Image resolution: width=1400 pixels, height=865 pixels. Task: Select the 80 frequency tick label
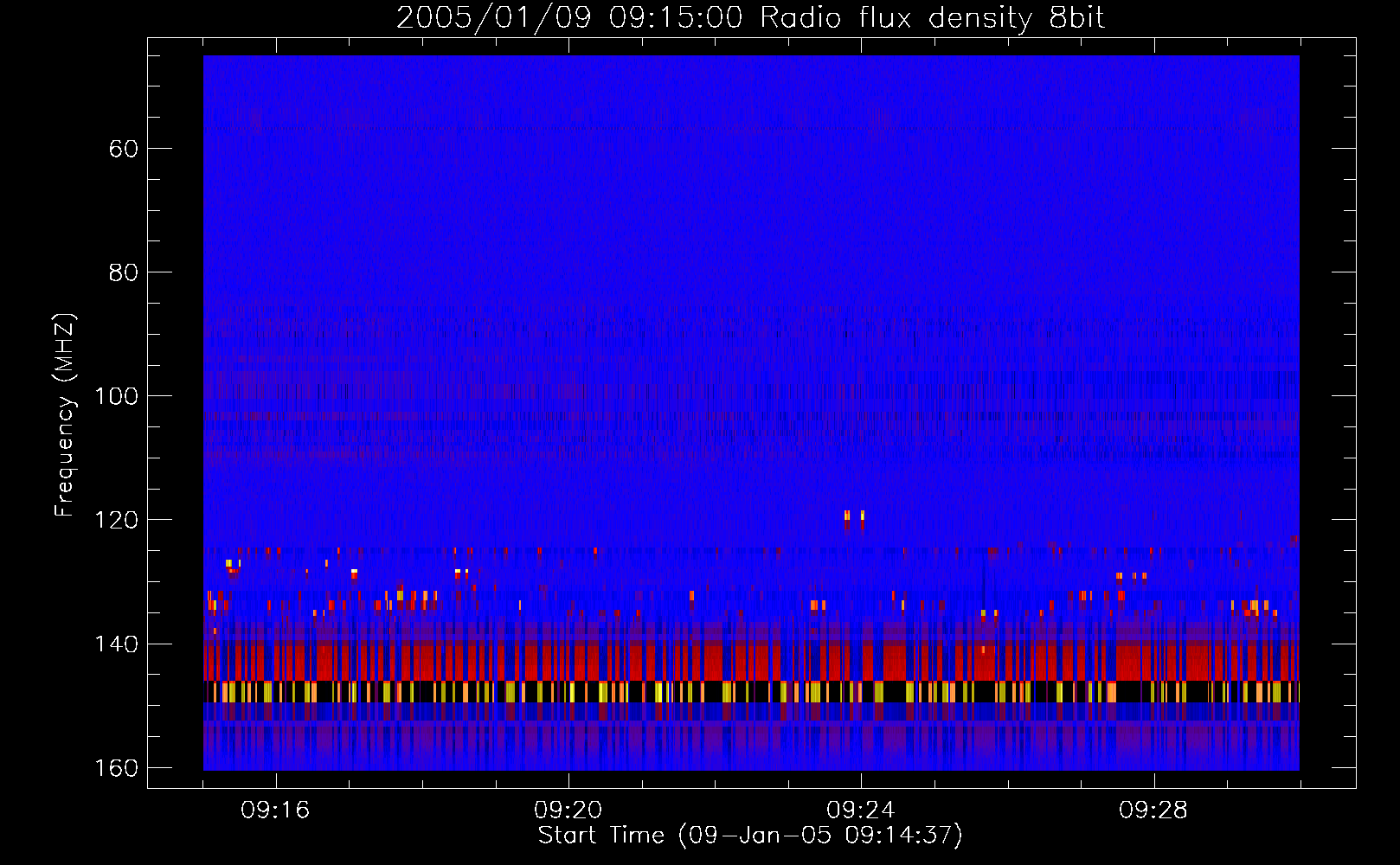[124, 272]
